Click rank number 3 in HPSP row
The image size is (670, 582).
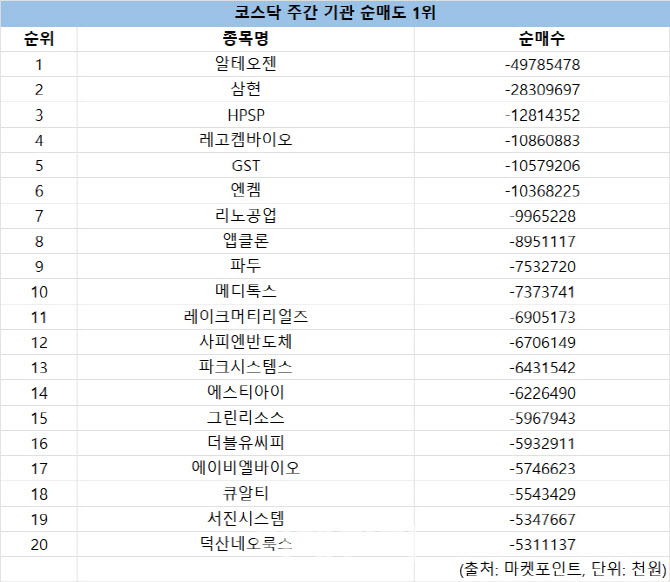39,115
